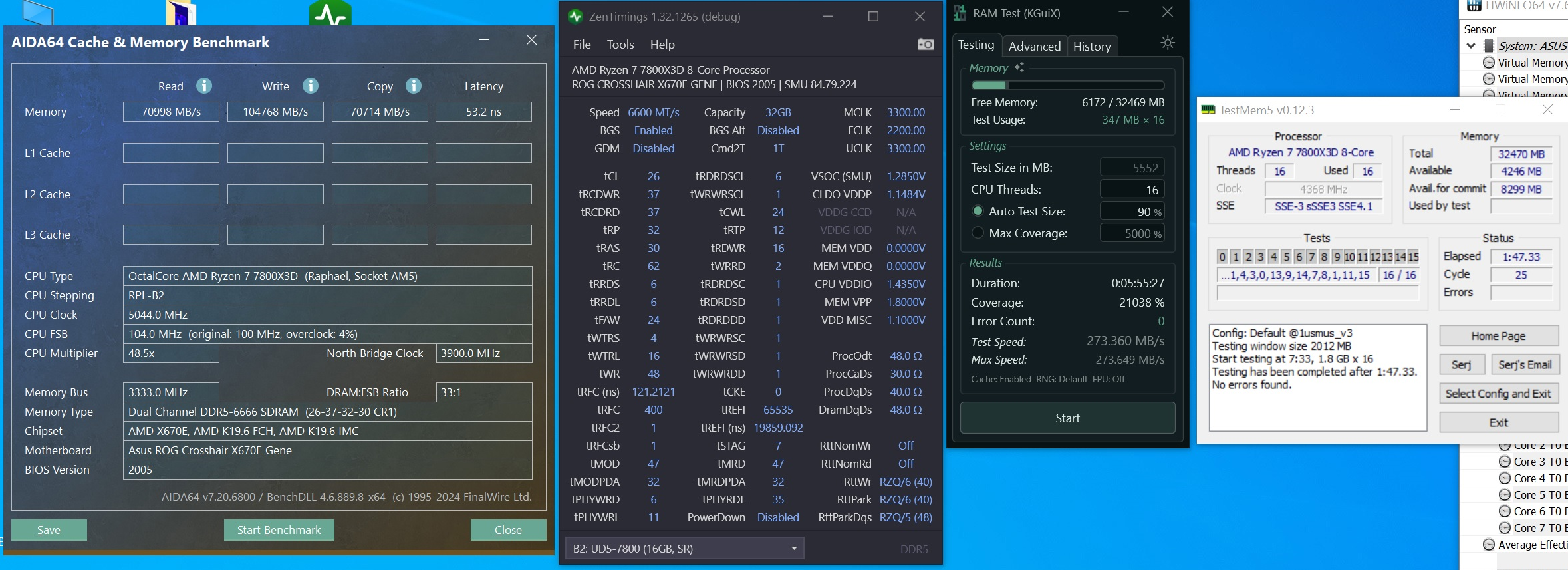Click TestMem5 app icon in title bar
The image size is (1568, 570).
(1208, 110)
